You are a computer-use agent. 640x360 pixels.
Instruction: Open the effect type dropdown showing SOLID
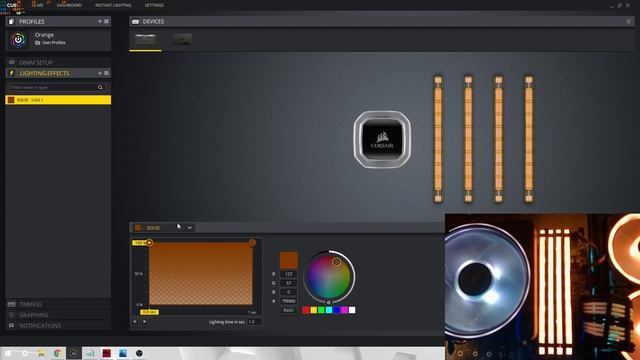point(163,227)
